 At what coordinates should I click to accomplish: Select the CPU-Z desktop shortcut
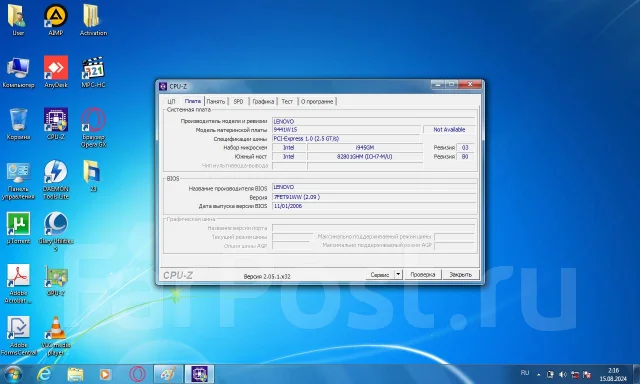point(56,124)
